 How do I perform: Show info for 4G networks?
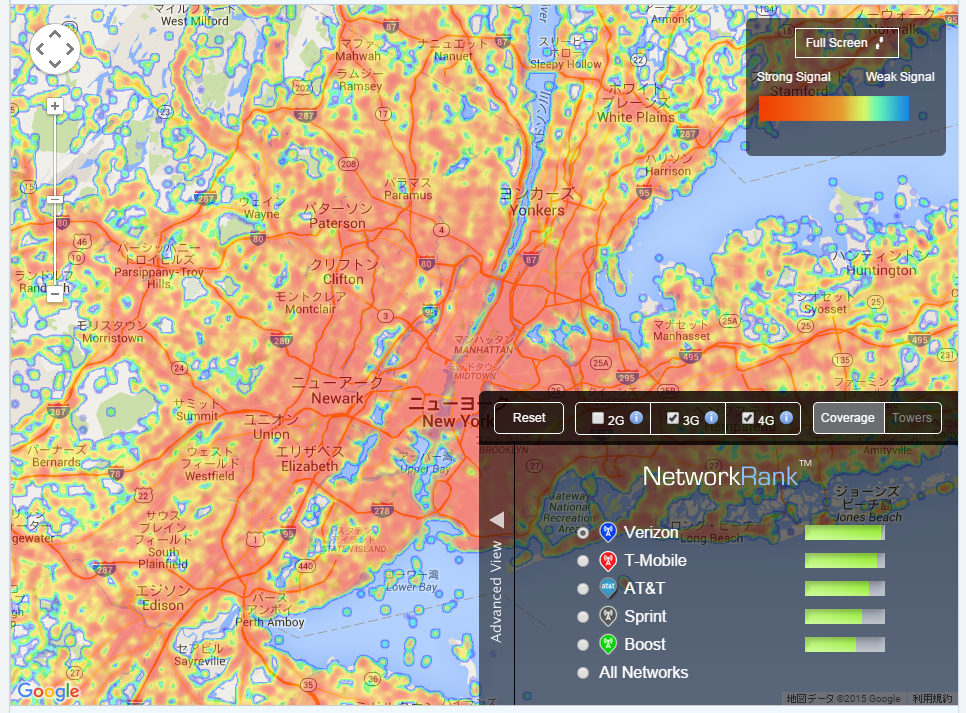(786, 417)
